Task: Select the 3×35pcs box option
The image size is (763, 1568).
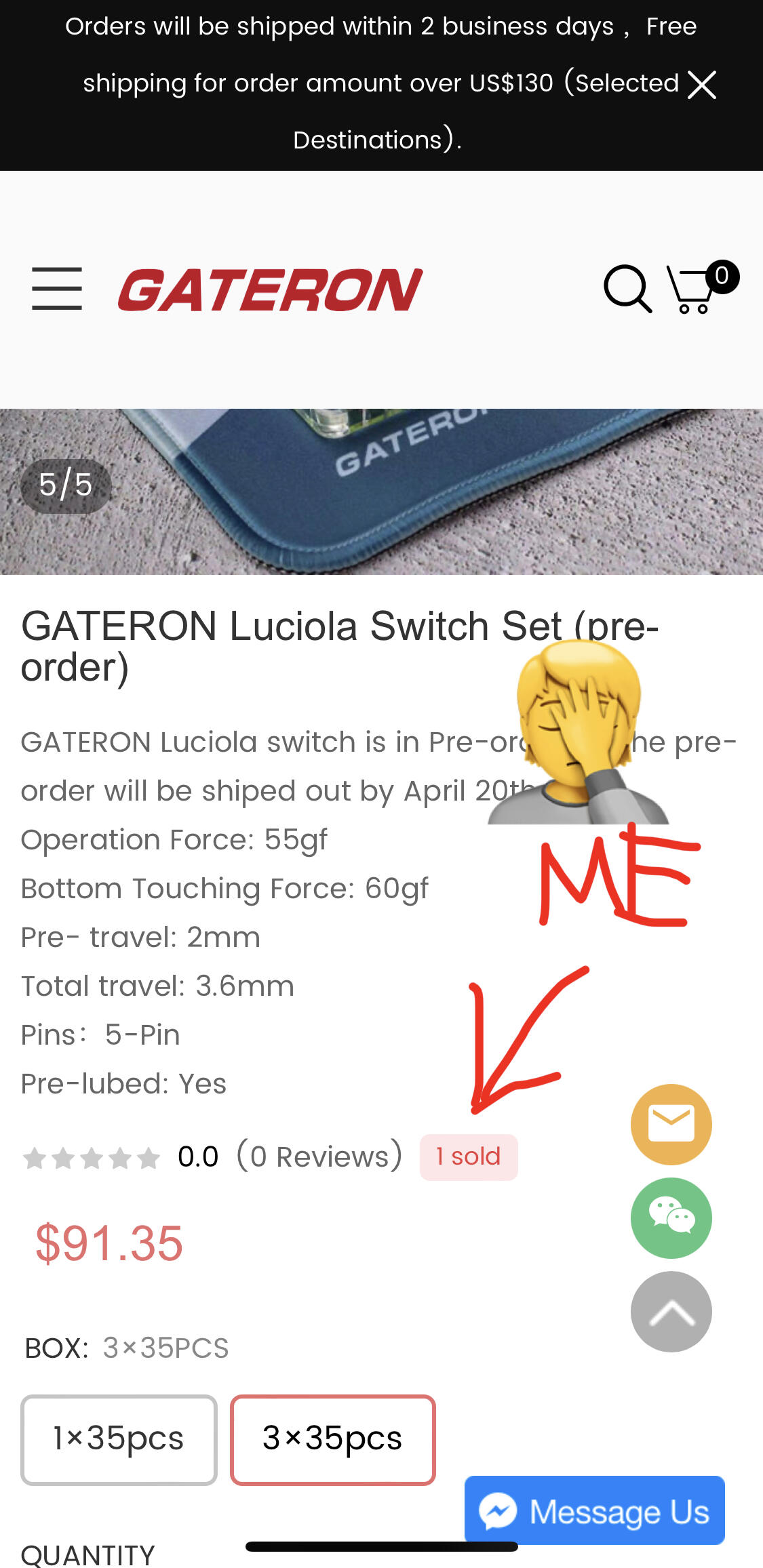Action: [x=332, y=1440]
